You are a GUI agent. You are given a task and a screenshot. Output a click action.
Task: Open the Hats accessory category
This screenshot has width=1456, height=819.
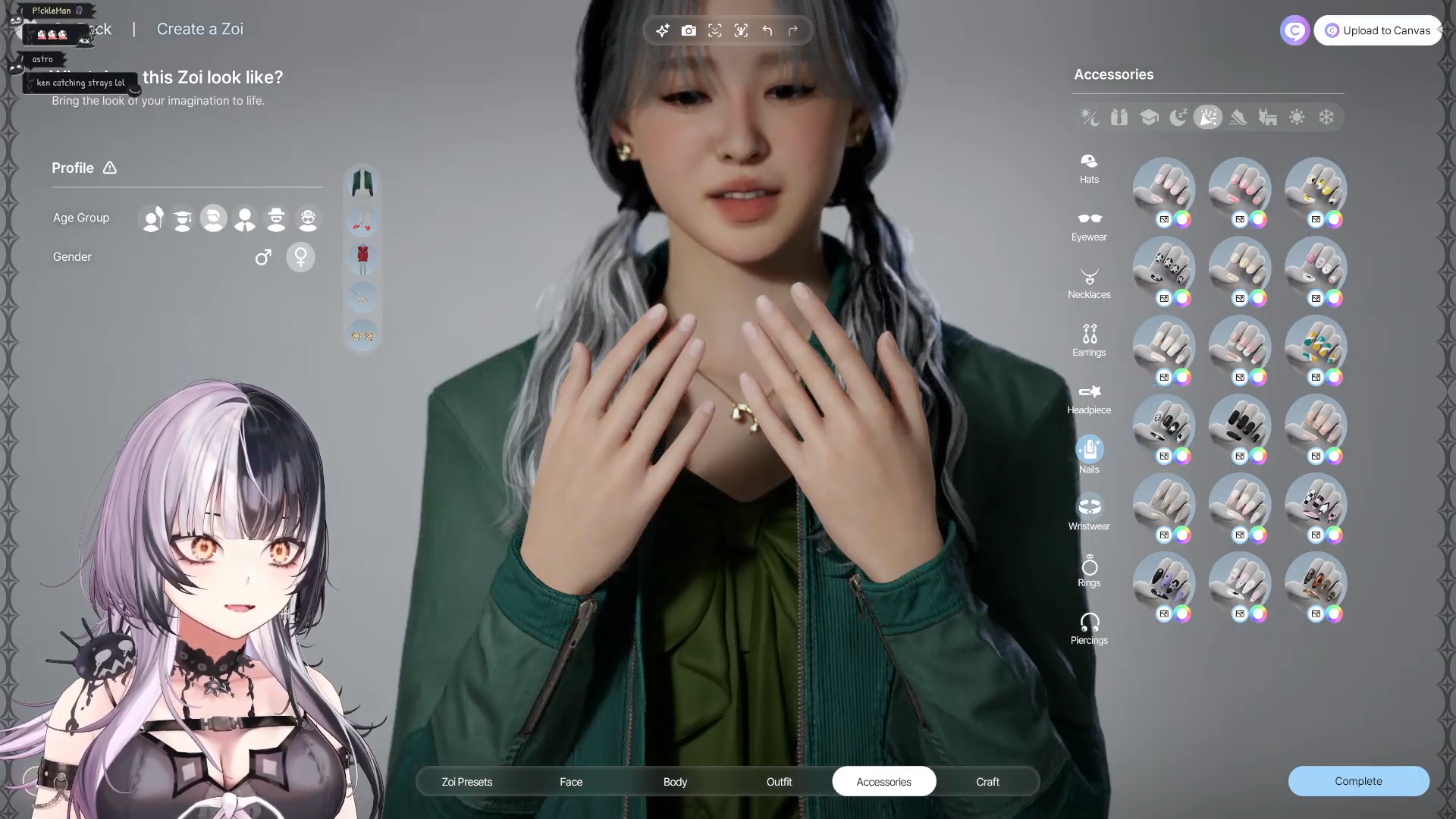tap(1089, 168)
